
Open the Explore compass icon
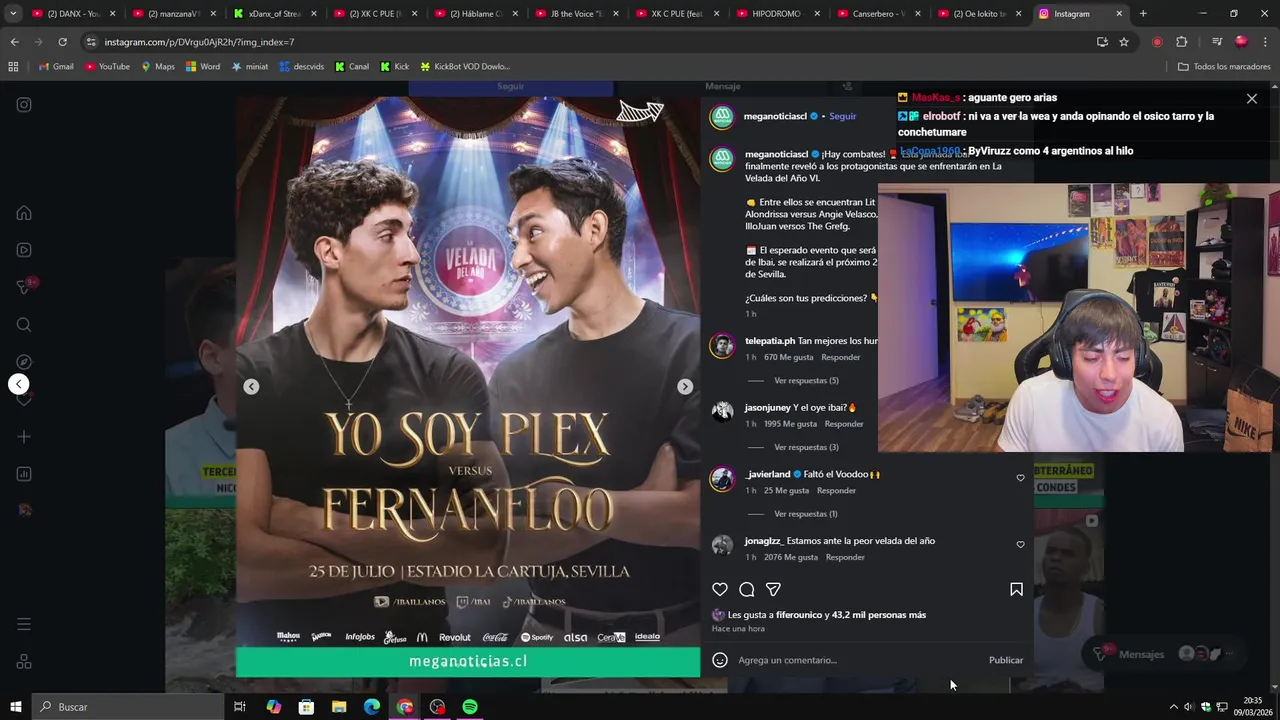point(24,362)
